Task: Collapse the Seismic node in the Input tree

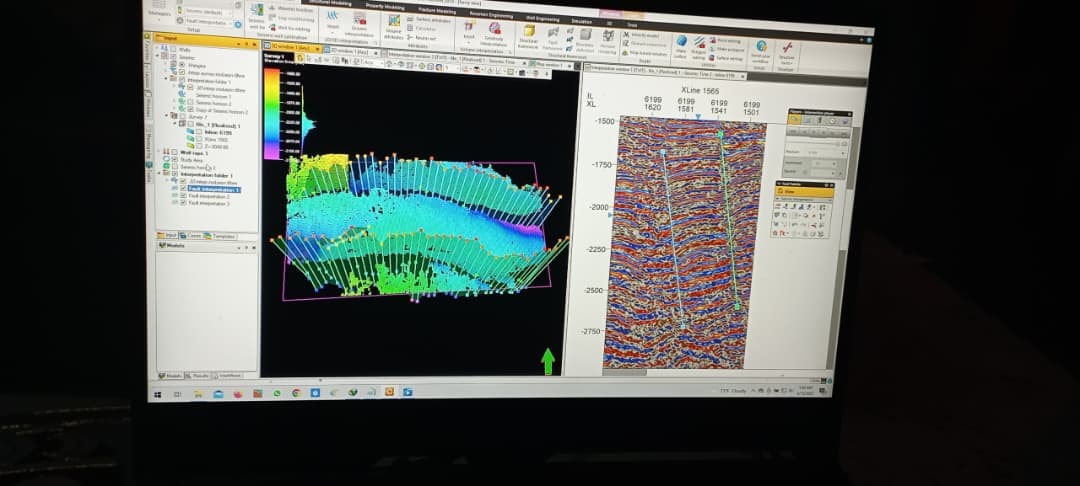Action: point(157,56)
